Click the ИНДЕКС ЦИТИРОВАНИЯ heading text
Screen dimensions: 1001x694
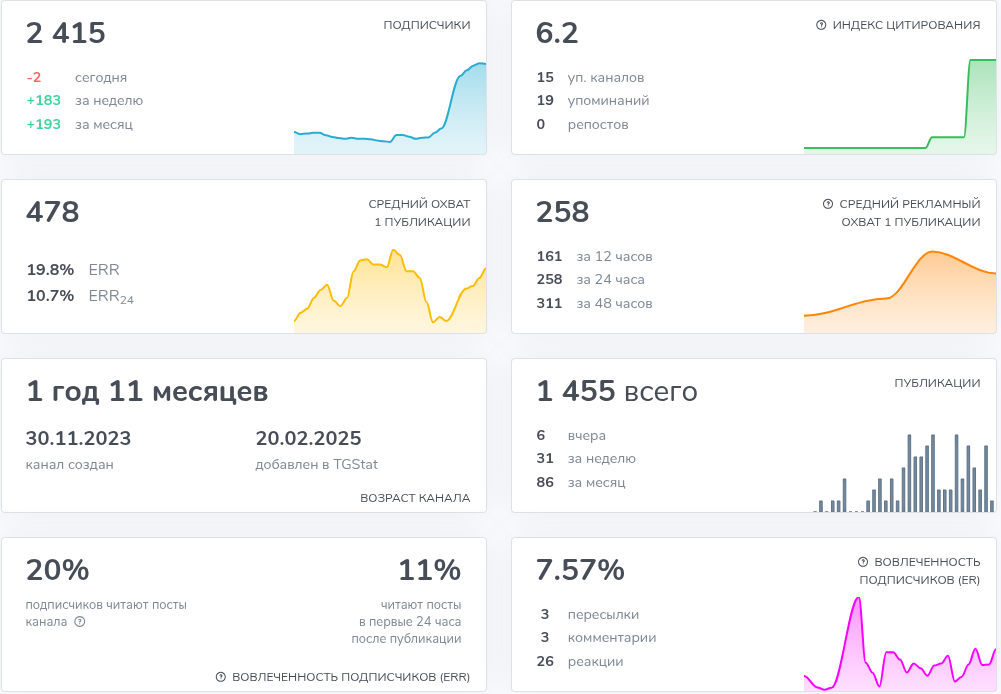point(906,25)
